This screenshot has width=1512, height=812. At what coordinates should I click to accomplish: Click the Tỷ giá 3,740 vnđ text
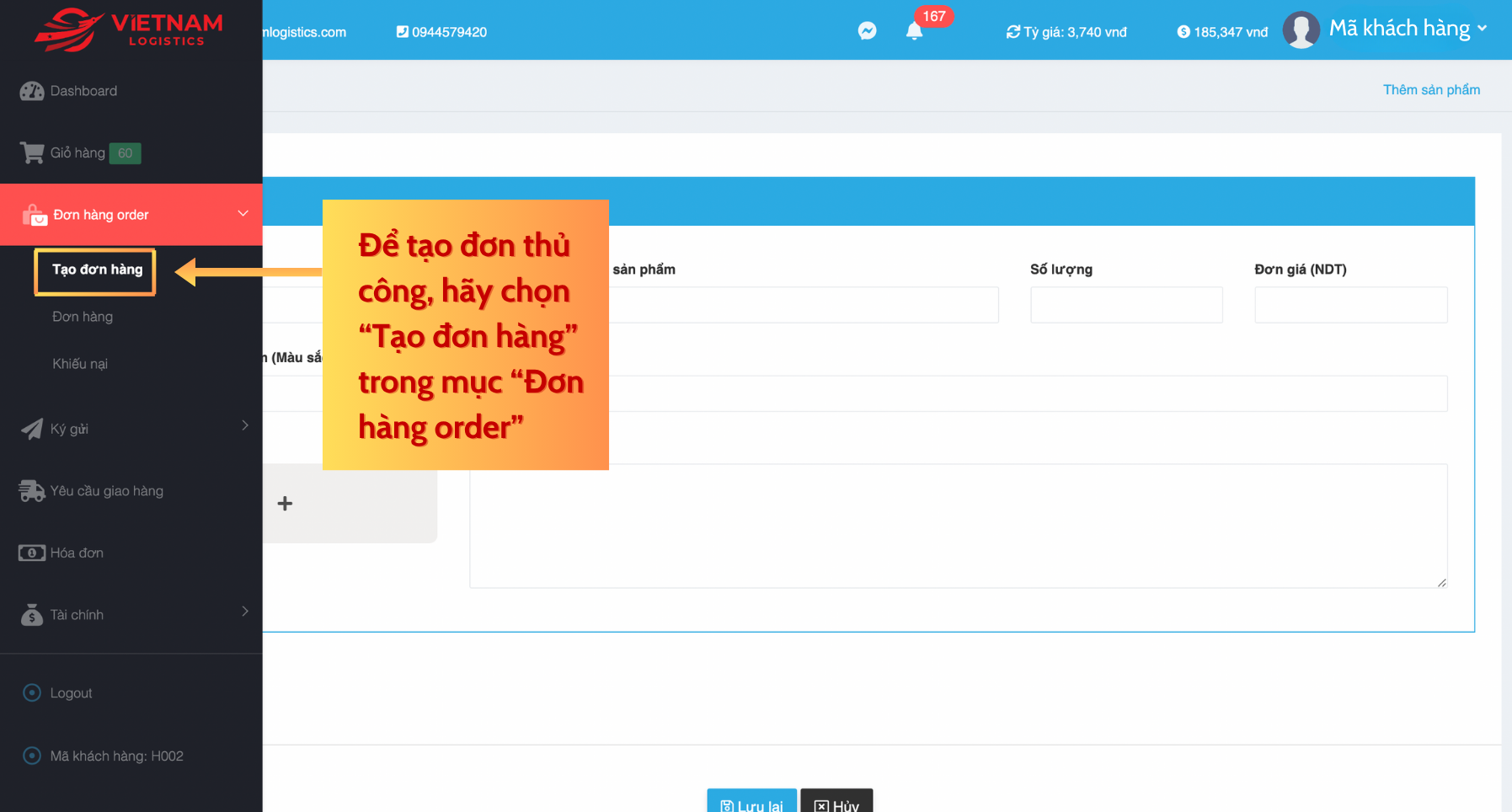[x=1075, y=32]
